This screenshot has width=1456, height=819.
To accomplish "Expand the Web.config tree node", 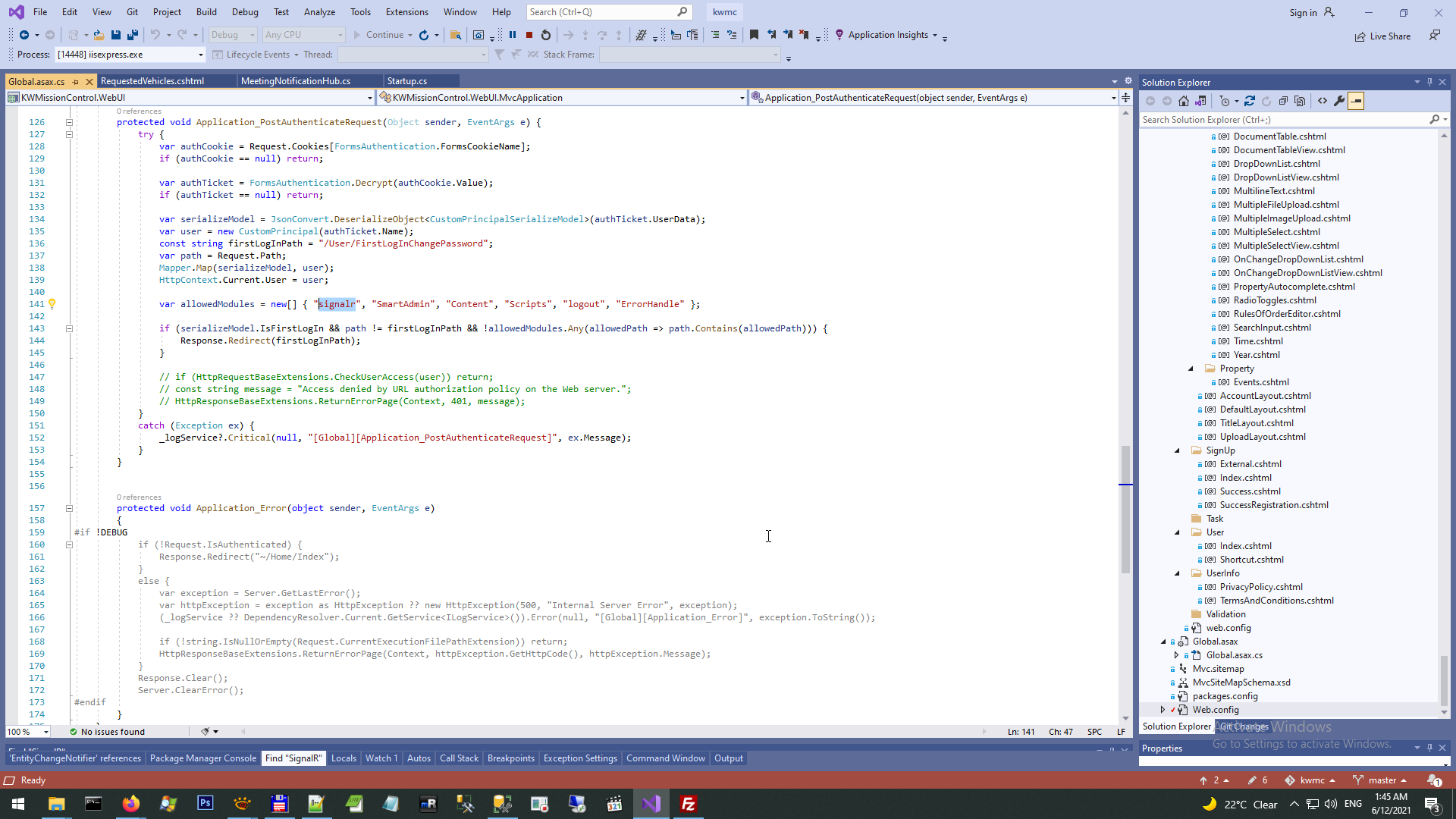I will (x=1163, y=710).
